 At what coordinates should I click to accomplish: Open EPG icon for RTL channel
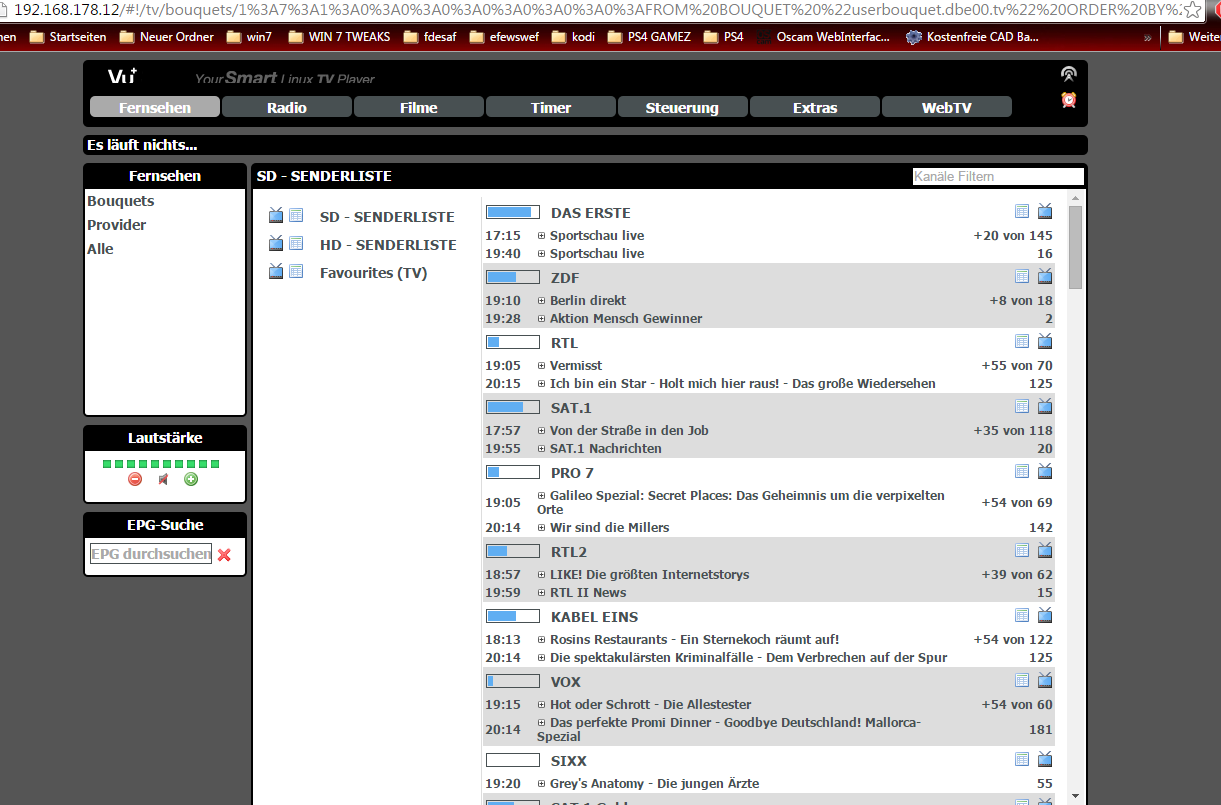(1021, 341)
